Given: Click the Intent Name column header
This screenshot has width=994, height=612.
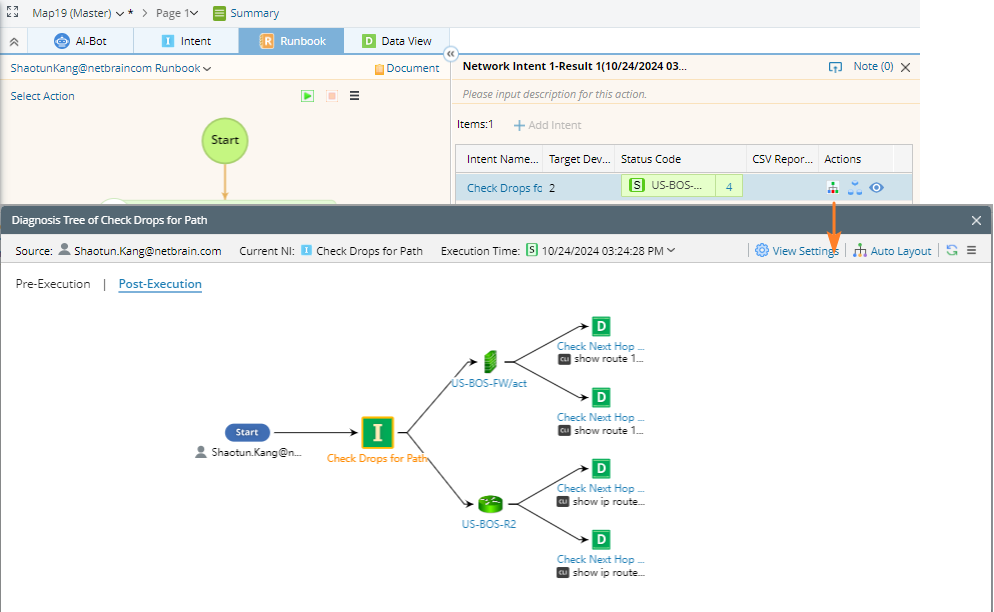Looking at the screenshot, I should point(502,159).
